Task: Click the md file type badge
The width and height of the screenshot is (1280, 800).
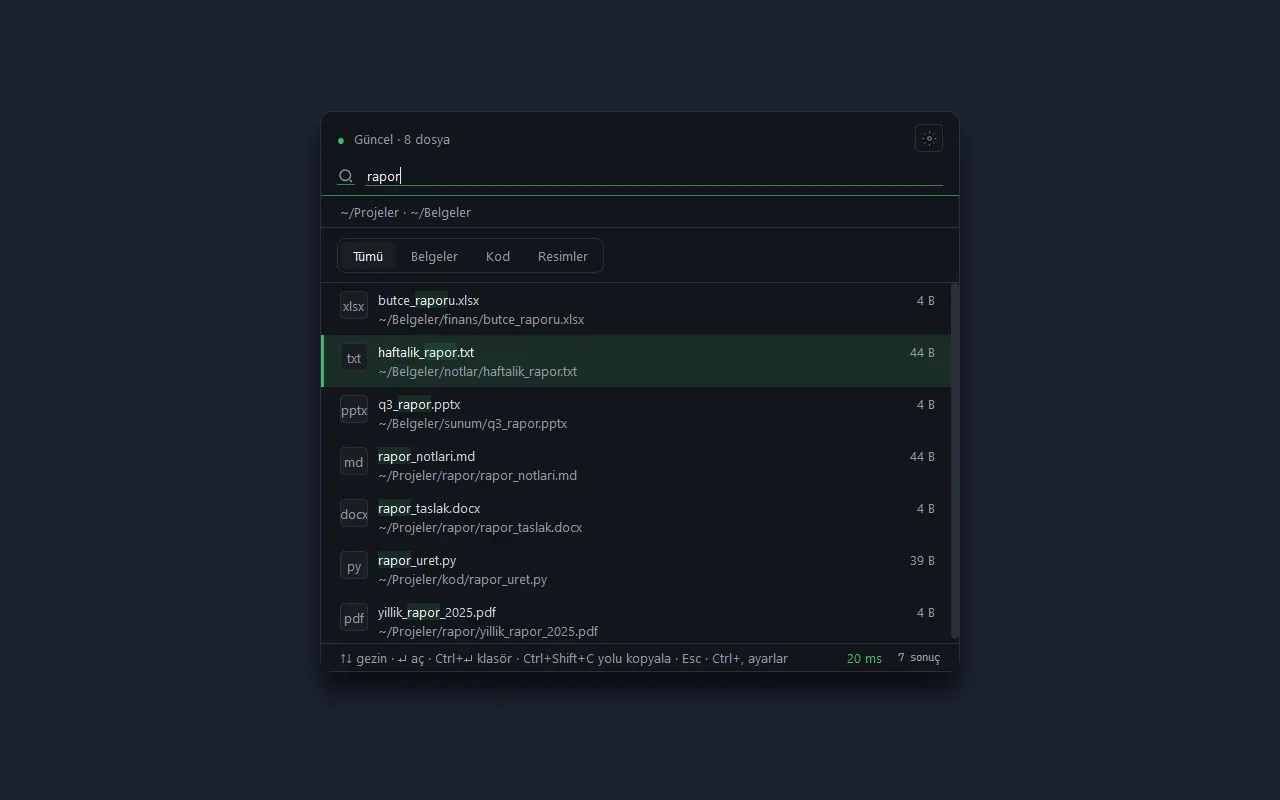Action: [x=354, y=462]
